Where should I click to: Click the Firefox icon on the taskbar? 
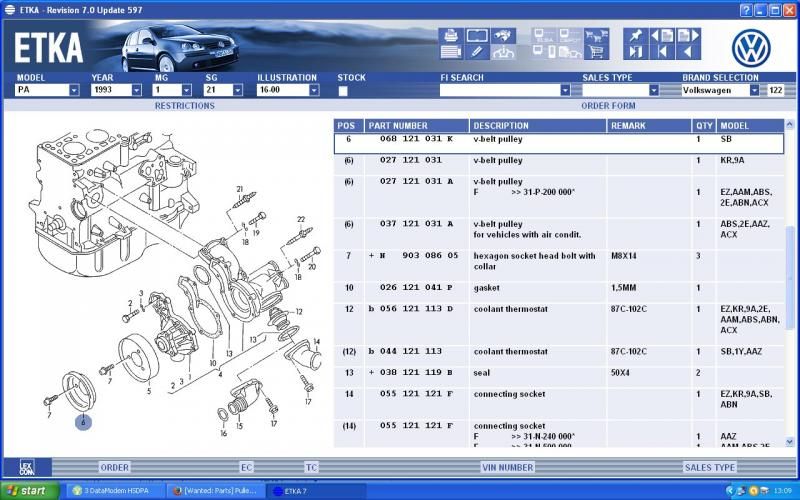coord(178,491)
